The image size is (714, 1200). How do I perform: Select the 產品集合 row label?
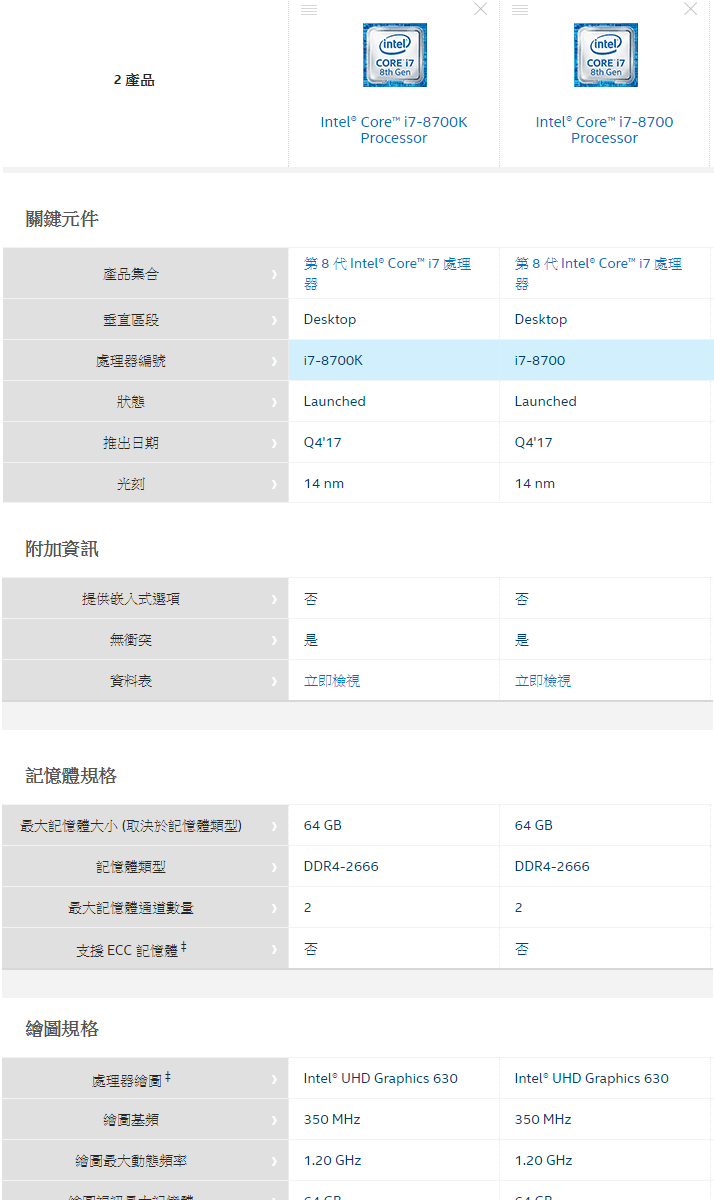131,274
